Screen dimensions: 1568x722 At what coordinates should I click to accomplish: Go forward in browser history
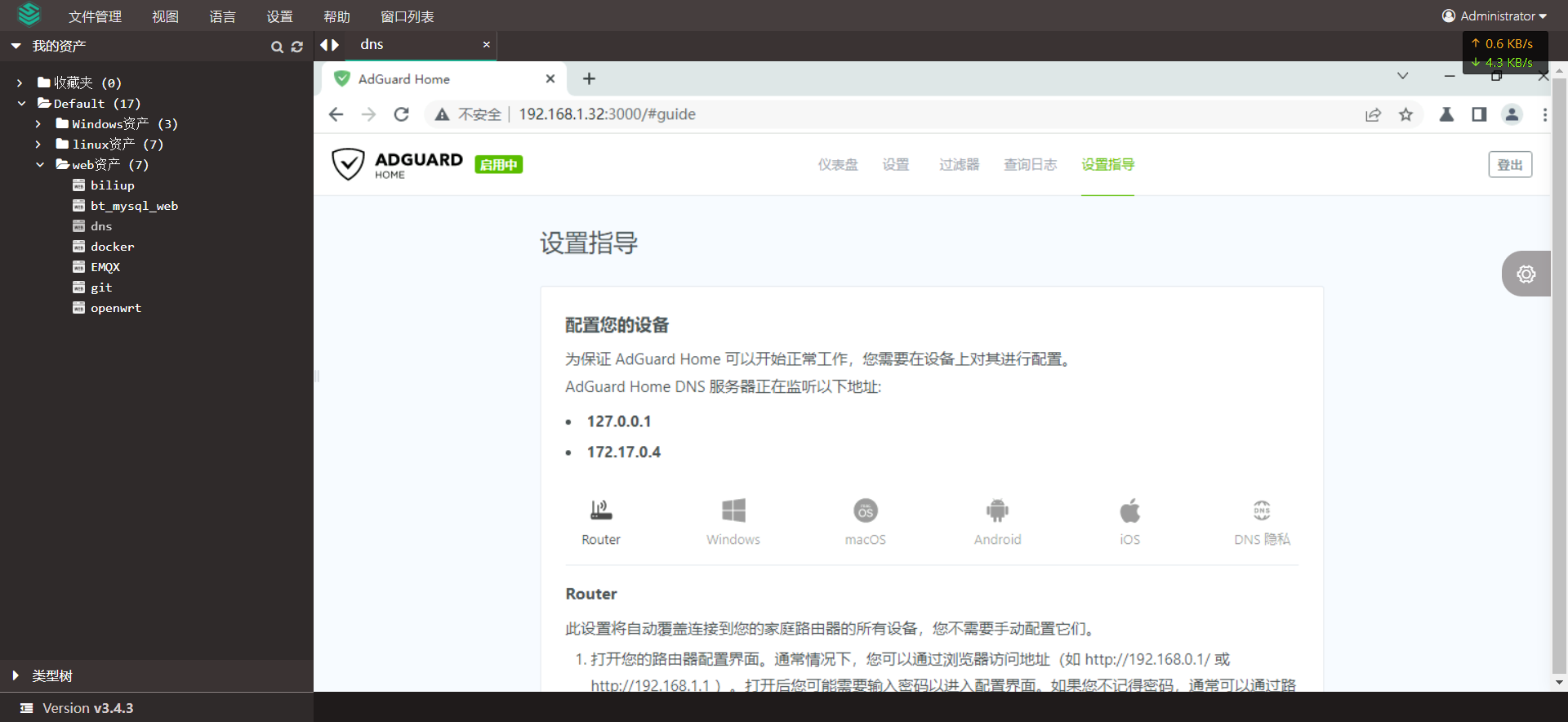coord(368,114)
